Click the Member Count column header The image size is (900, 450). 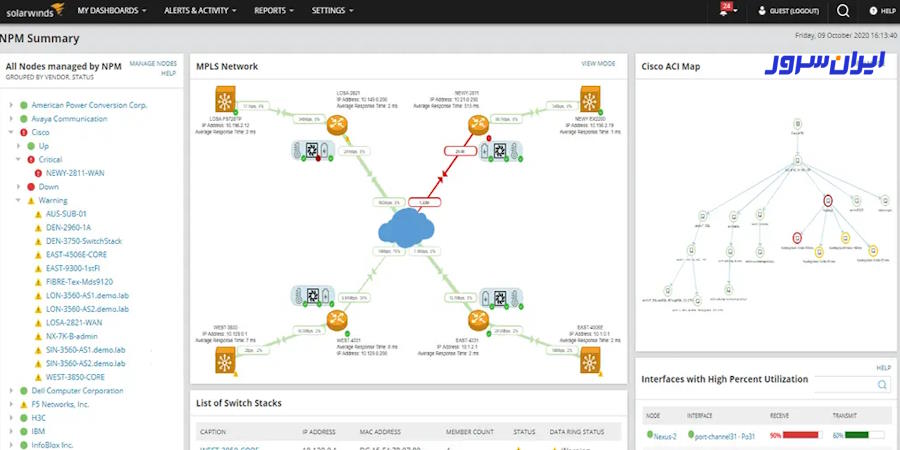pos(468,432)
